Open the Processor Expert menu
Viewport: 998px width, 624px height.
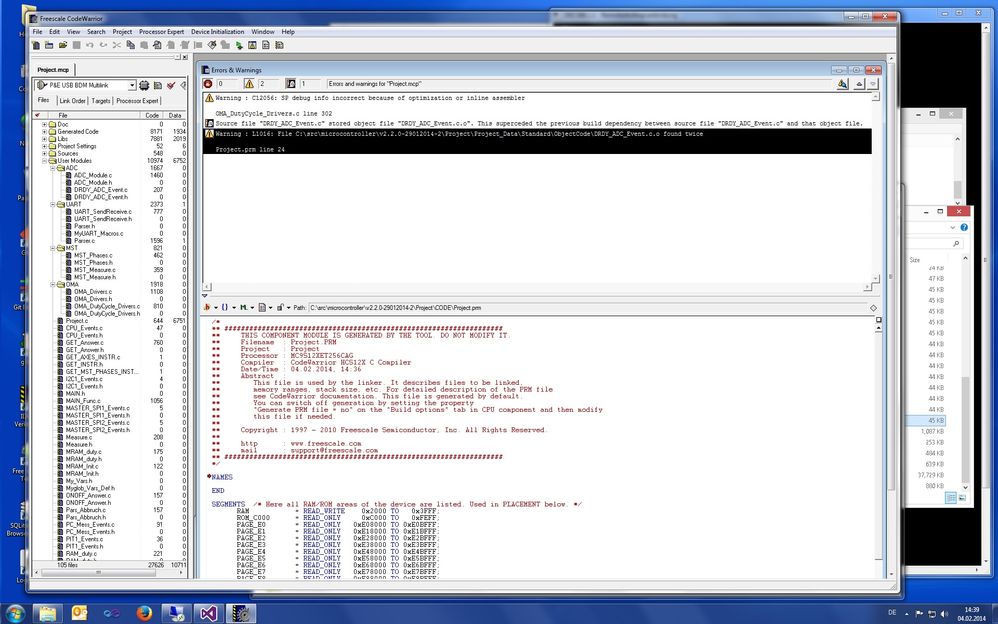coord(161,32)
